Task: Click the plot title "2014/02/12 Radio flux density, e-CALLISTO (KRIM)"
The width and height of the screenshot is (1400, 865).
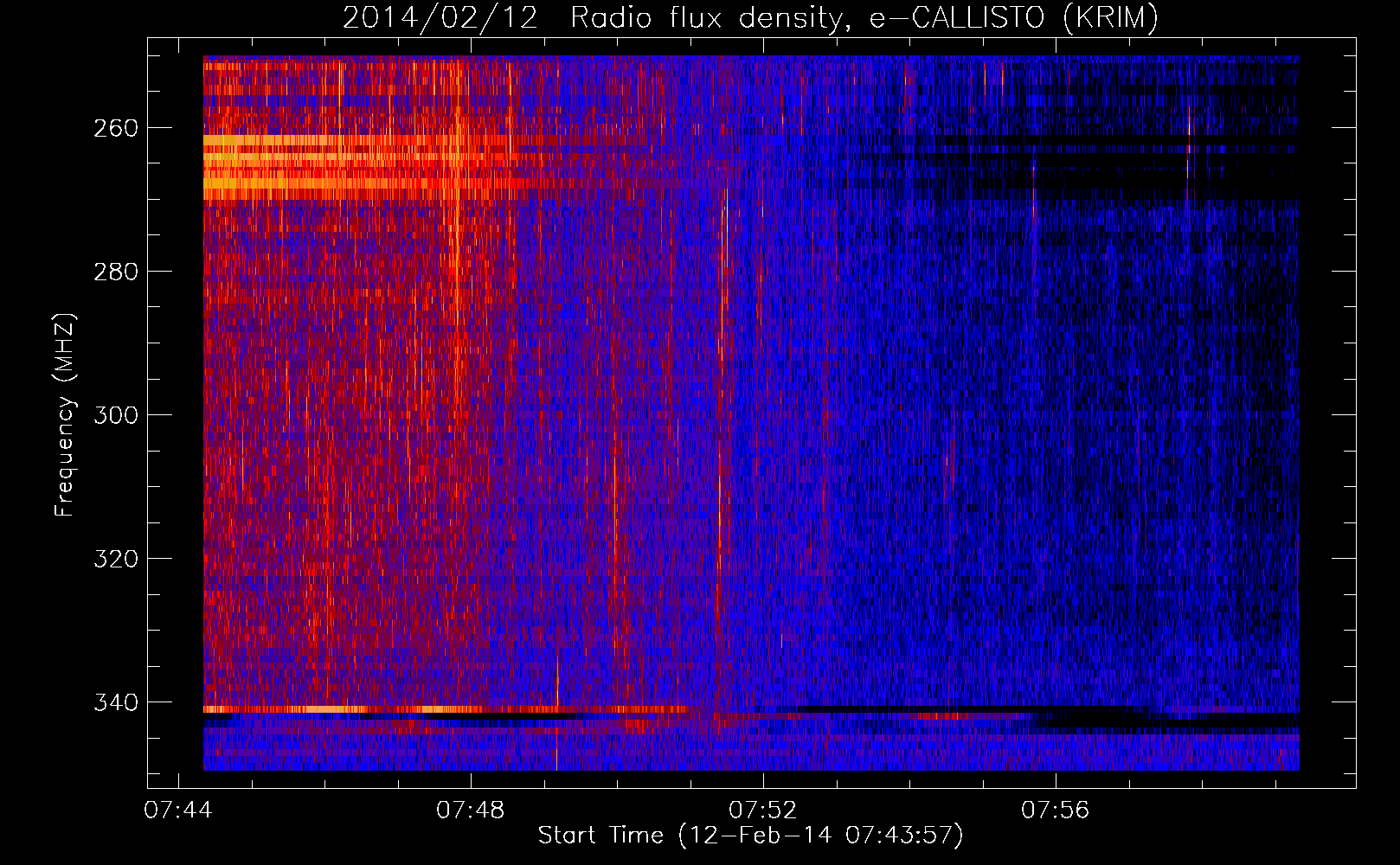Action: 750,18
